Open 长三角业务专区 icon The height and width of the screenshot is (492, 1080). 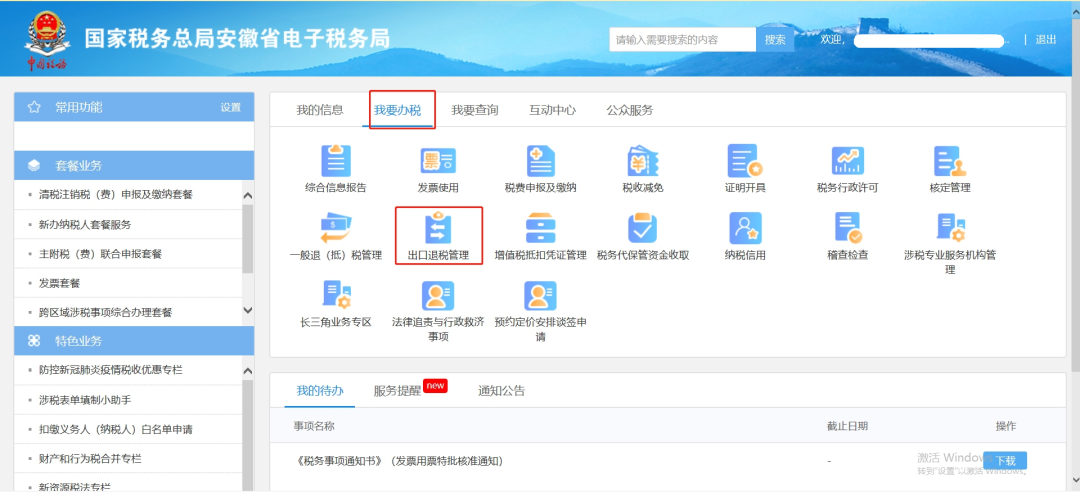tap(336, 295)
